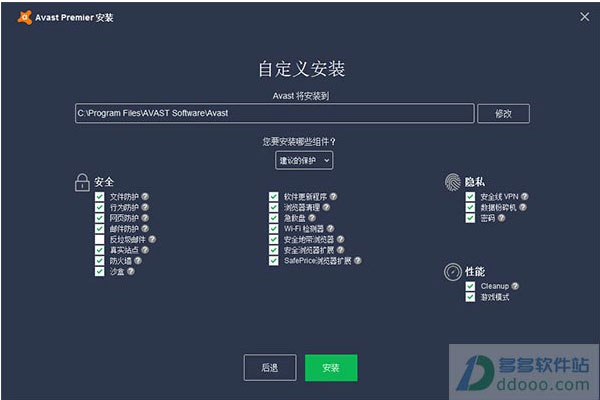Uncheck the 安全地带浏览器 checkbox
The width and height of the screenshot is (600, 400).
point(273,239)
